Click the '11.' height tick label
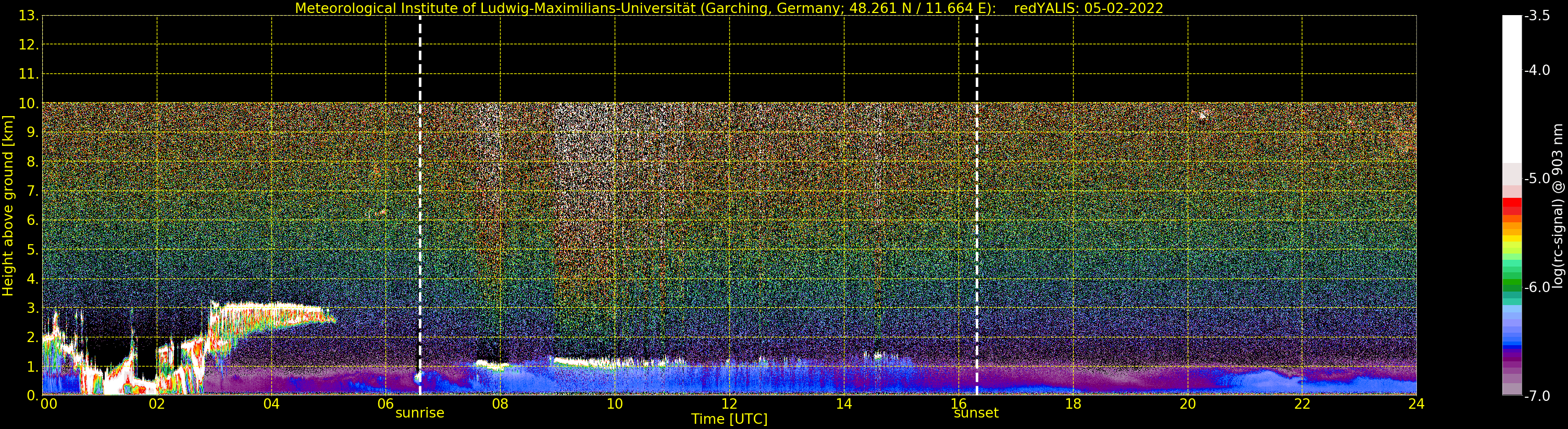The image size is (1568, 429). click(x=29, y=74)
